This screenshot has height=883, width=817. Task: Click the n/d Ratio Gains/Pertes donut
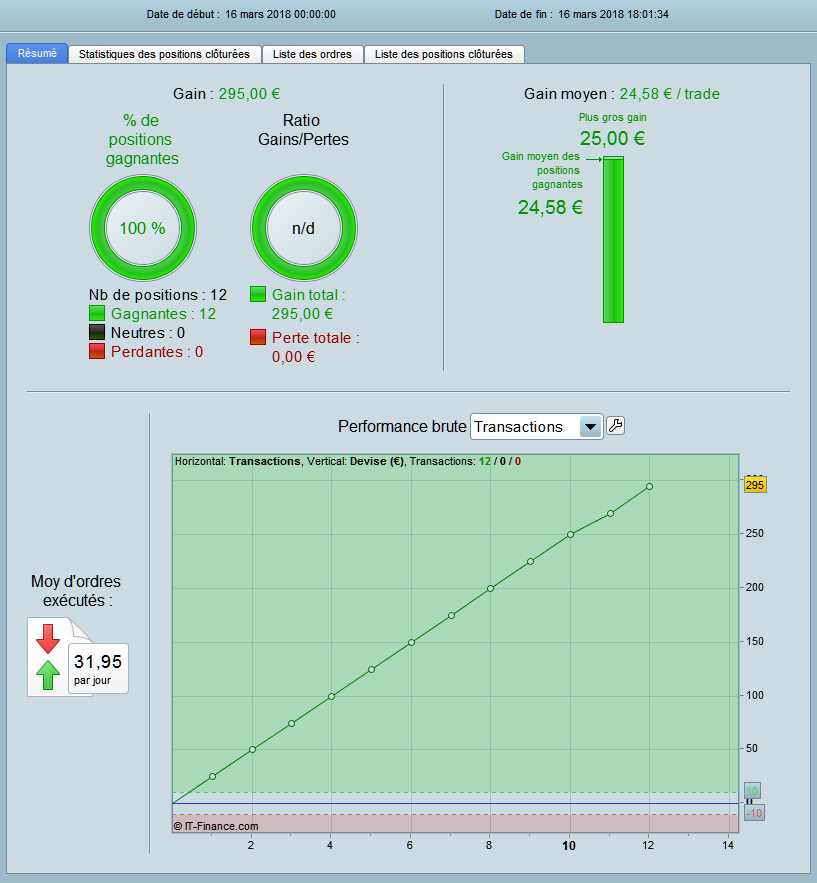(x=304, y=228)
